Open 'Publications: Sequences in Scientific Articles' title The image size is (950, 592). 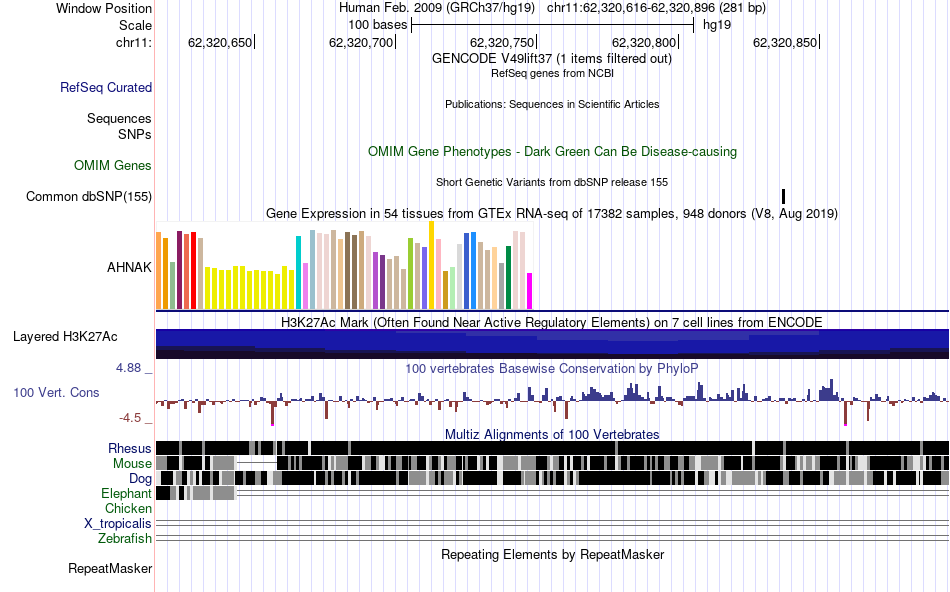pos(552,104)
